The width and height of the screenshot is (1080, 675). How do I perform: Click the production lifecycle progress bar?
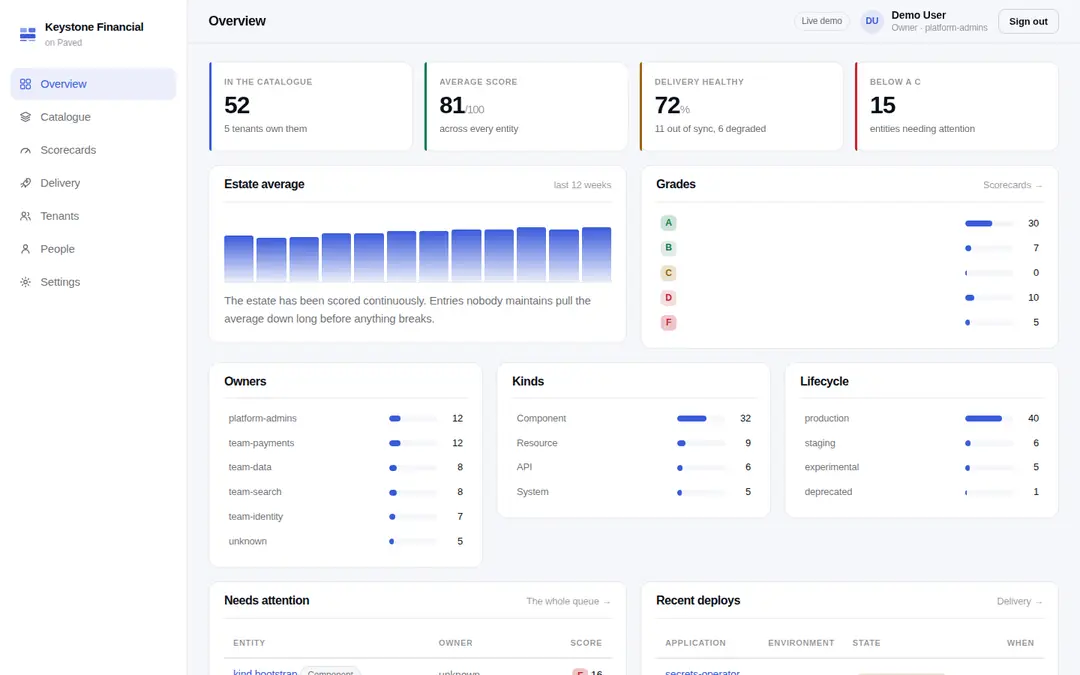[x=988, y=419]
